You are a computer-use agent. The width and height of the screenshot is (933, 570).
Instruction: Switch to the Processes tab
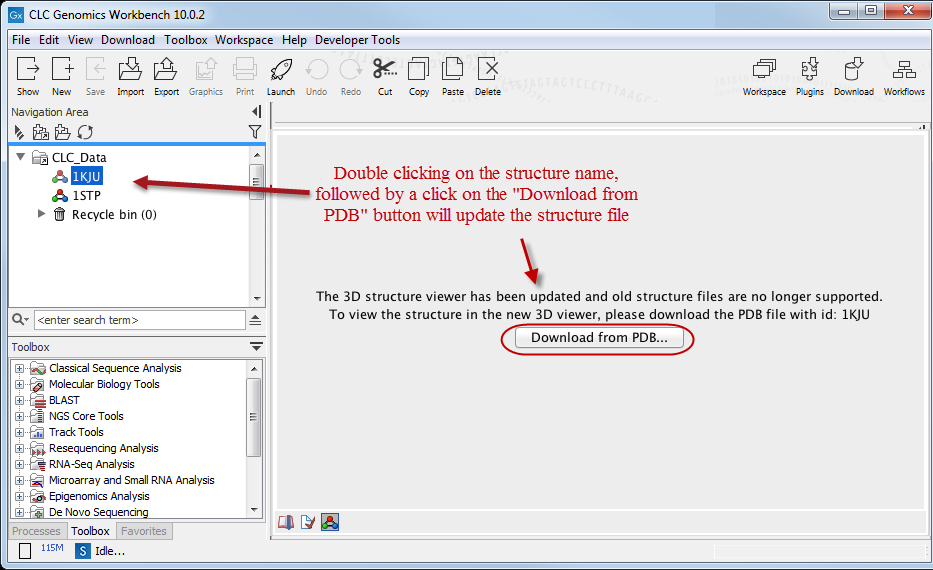(x=36, y=531)
